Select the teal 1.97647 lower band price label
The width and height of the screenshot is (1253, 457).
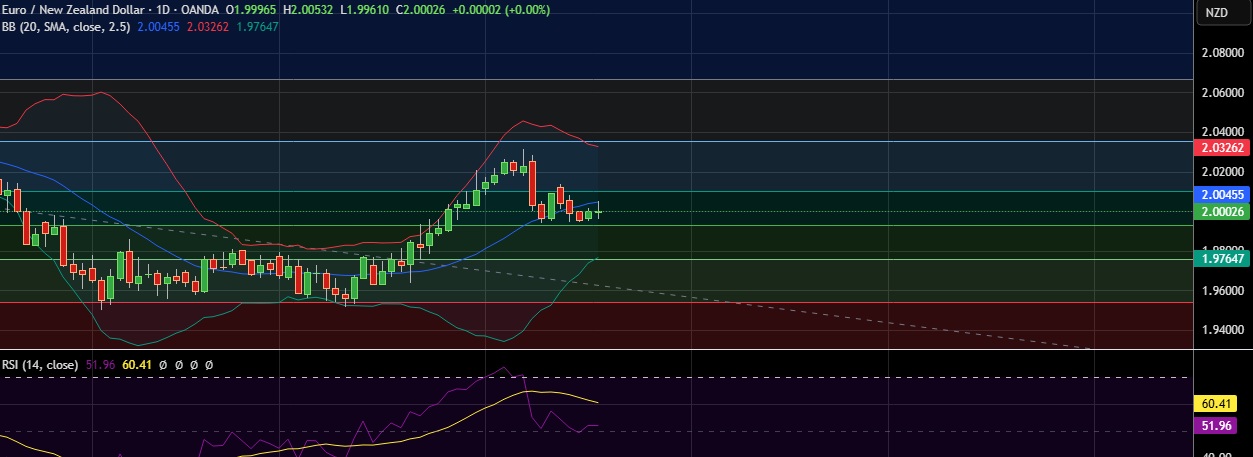point(1224,258)
